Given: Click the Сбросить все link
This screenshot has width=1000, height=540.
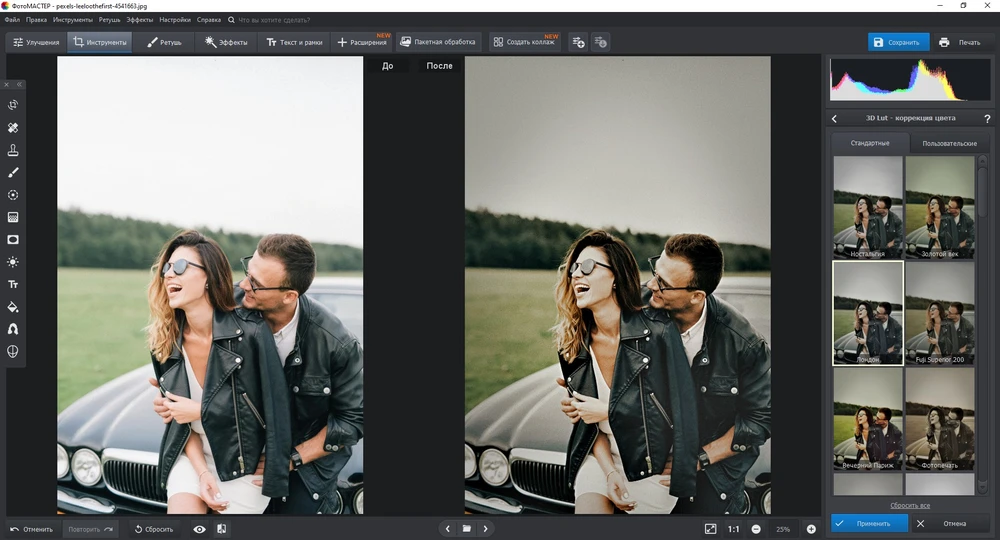Looking at the screenshot, I should point(911,505).
